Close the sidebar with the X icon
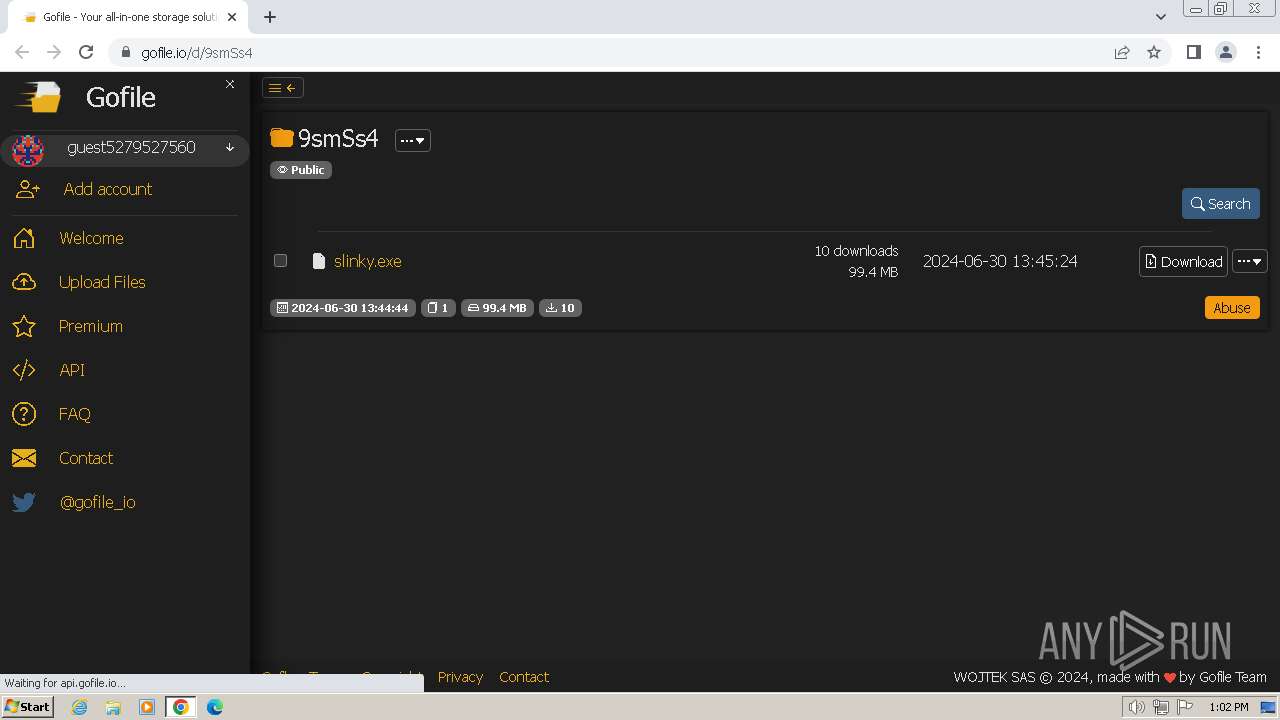Viewport: 1280px width, 720px height. 230,84
